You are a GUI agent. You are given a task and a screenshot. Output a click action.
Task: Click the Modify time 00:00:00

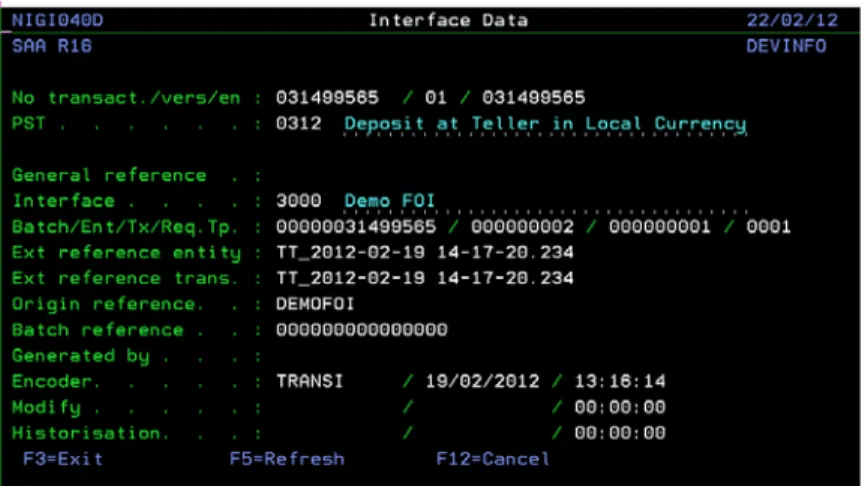[620, 407]
